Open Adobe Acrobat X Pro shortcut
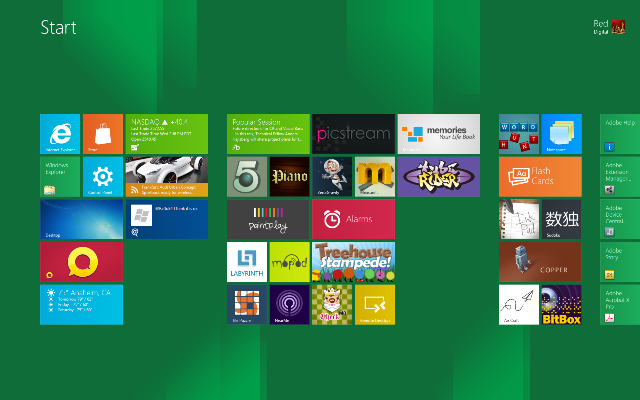Image resolution: width=640 pixels, height=400 pixels. (620, 305)
